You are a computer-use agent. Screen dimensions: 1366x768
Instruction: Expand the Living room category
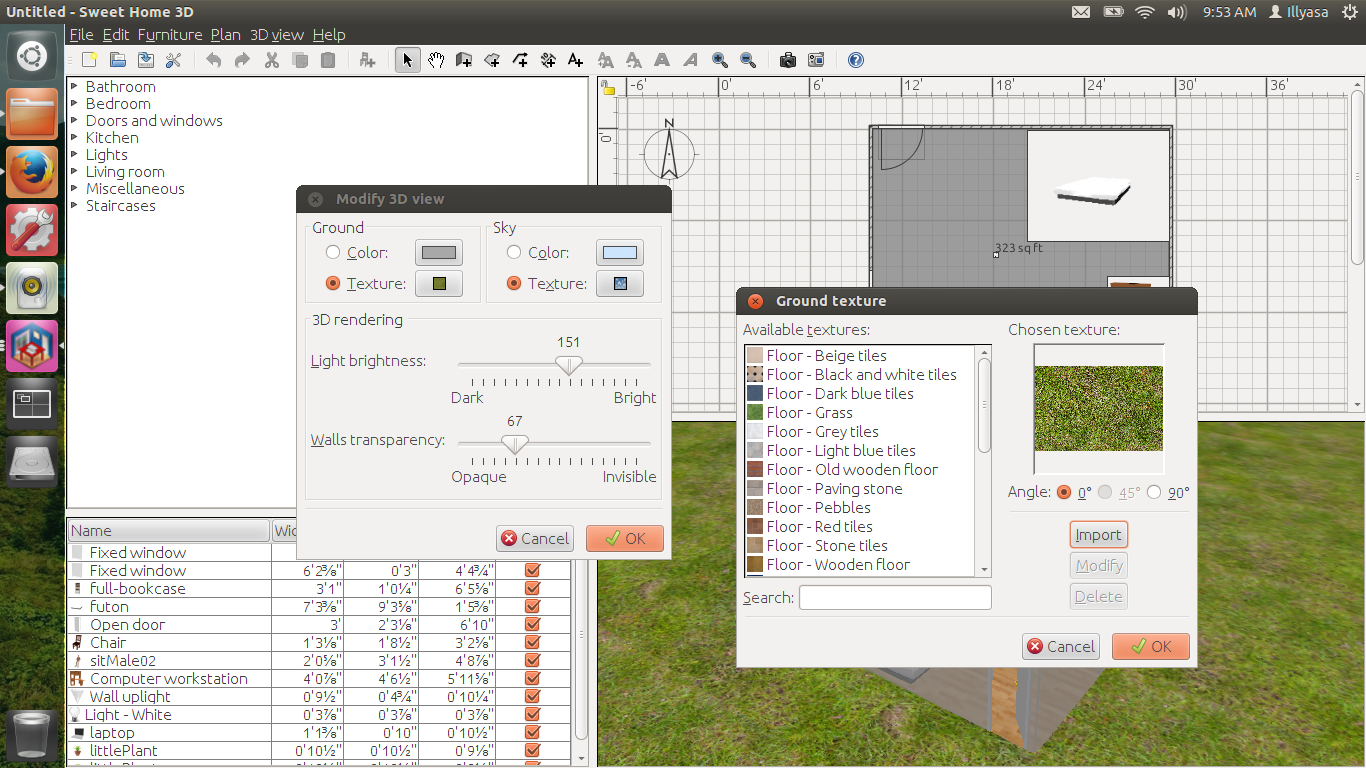pos(75,172)
